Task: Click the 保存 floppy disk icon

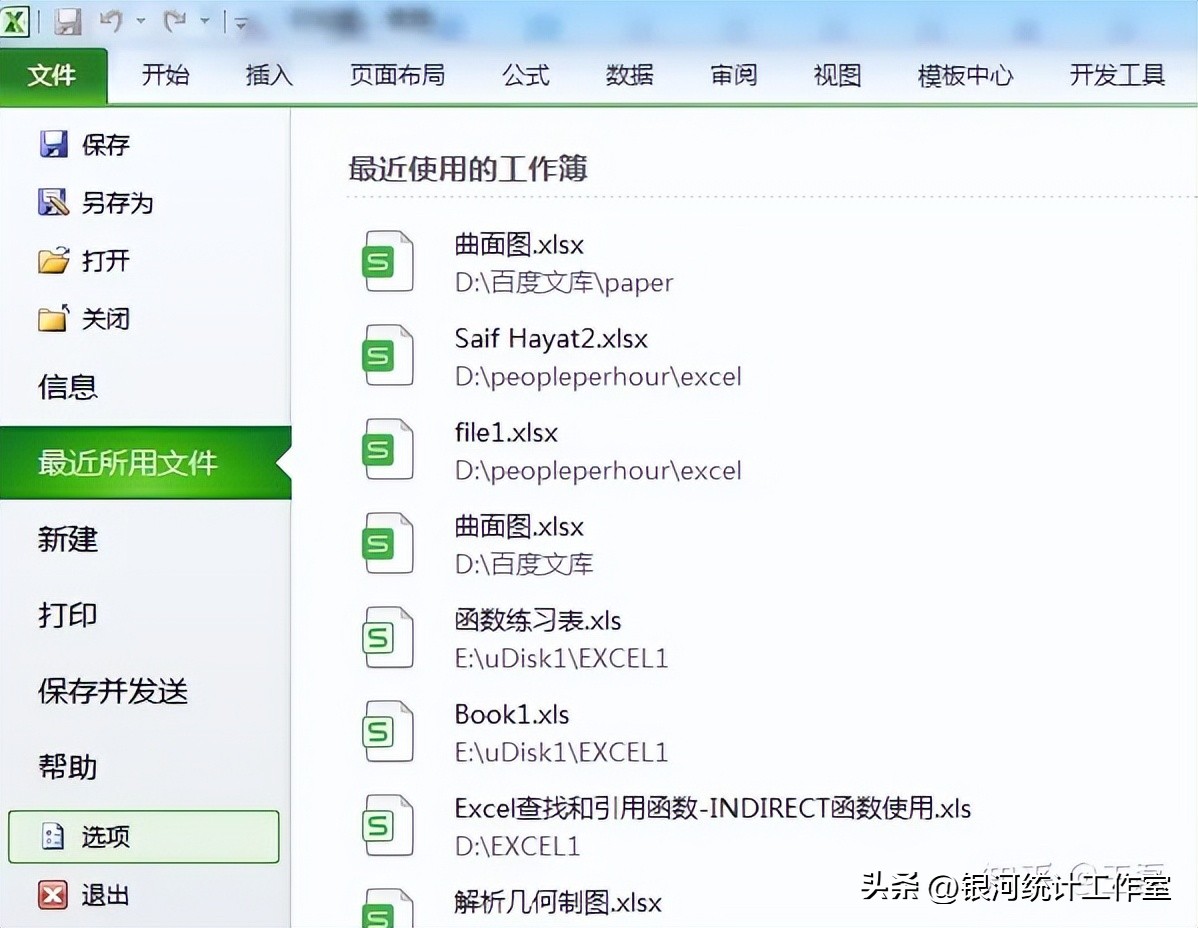Action: tap(53, 144)
